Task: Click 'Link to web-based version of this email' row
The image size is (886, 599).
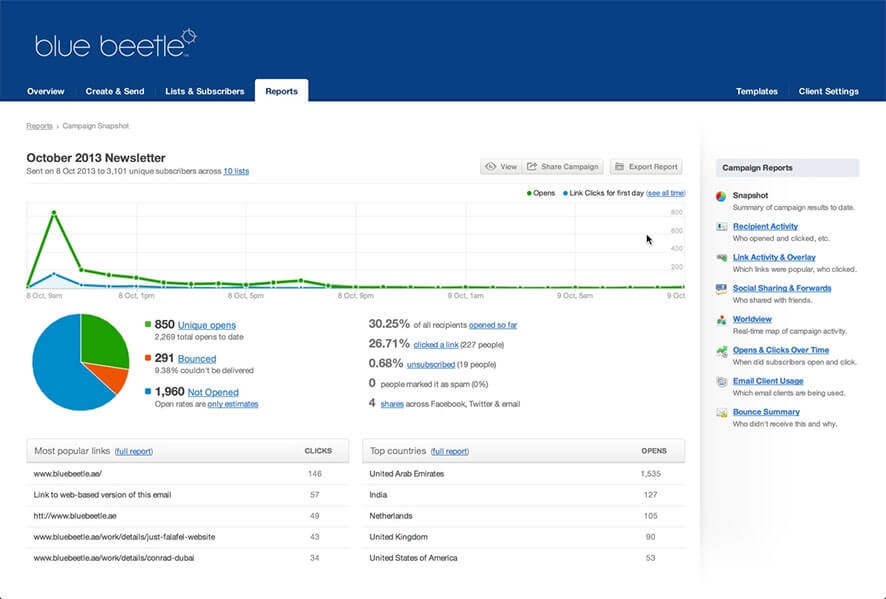Action: coord(188,495)
